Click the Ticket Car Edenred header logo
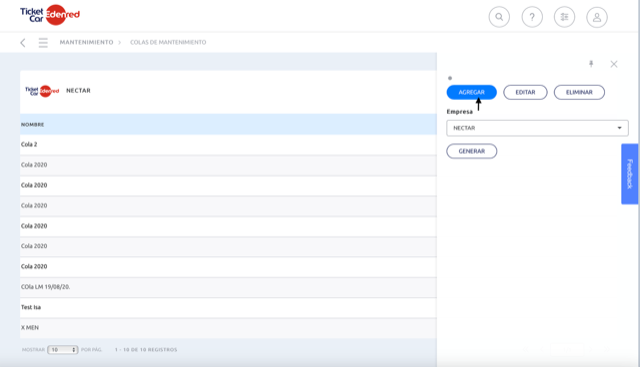 click(x=50, y=15)
